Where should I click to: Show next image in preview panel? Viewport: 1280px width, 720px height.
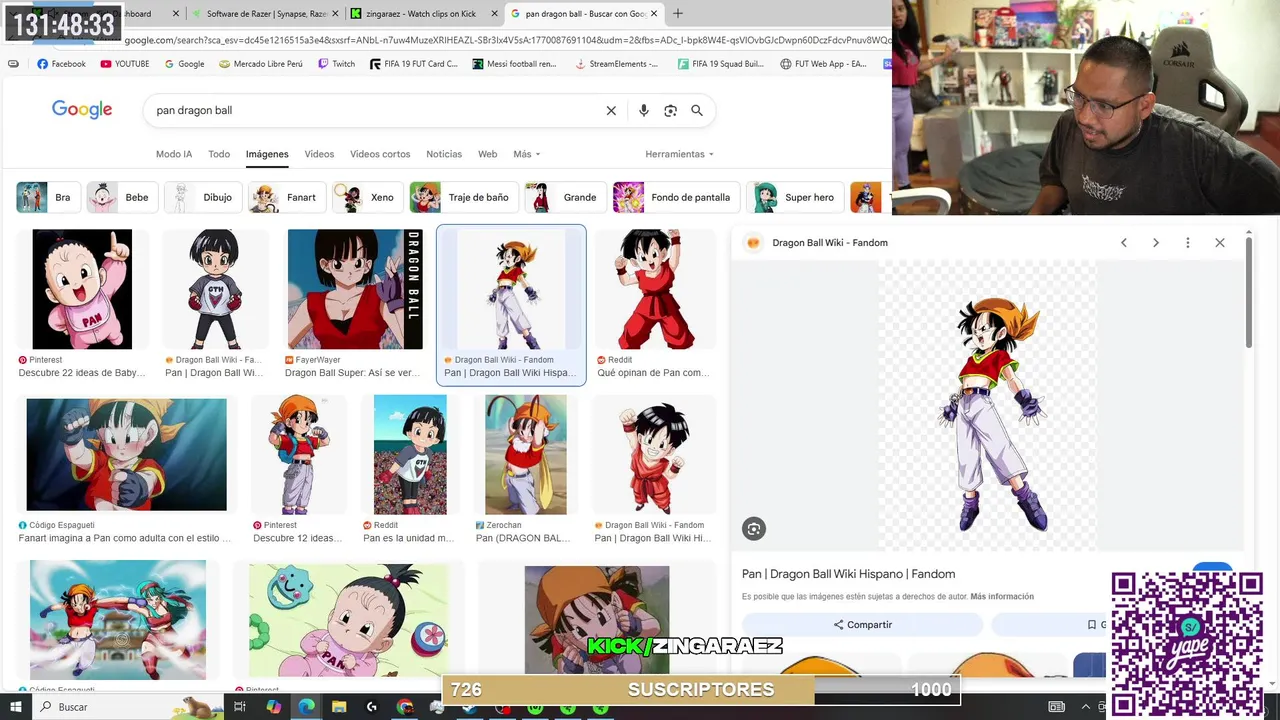1156,243
